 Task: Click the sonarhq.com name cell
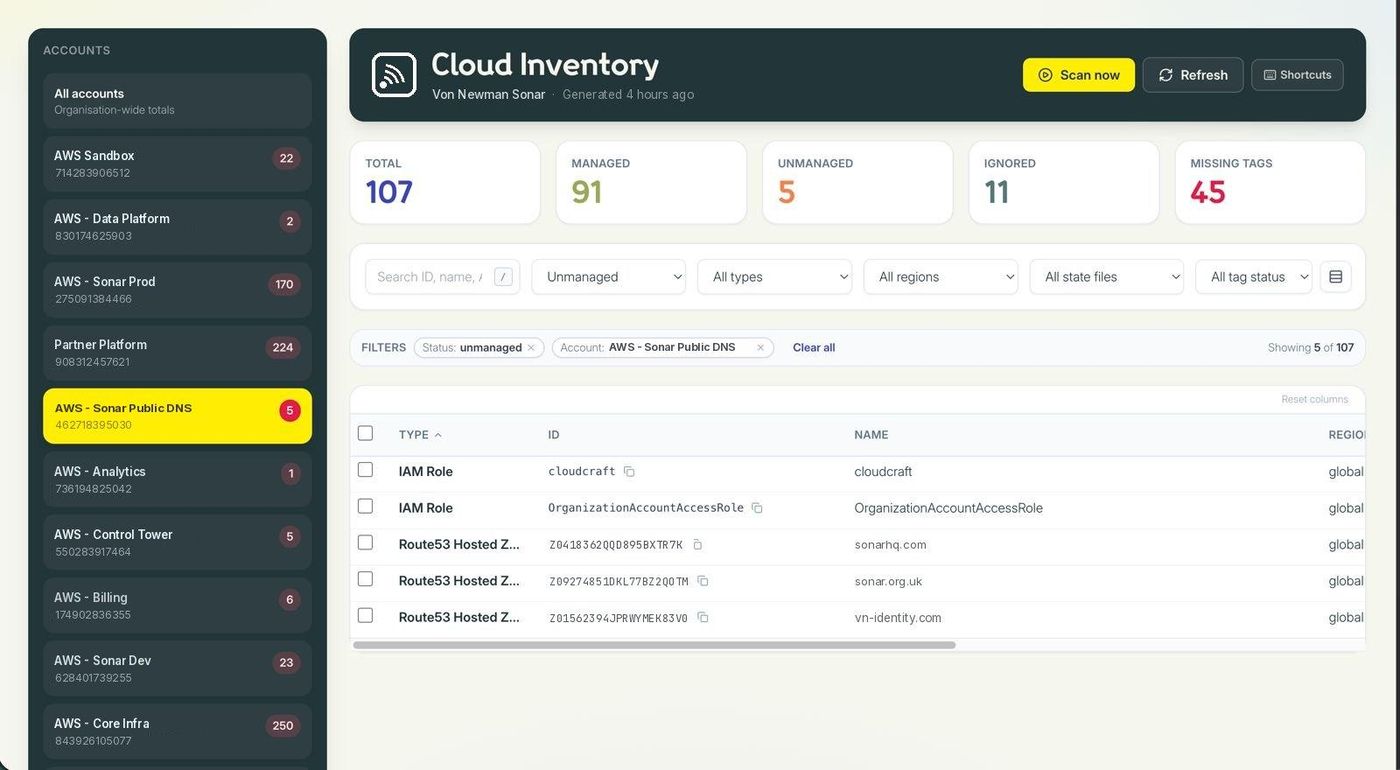890,545
